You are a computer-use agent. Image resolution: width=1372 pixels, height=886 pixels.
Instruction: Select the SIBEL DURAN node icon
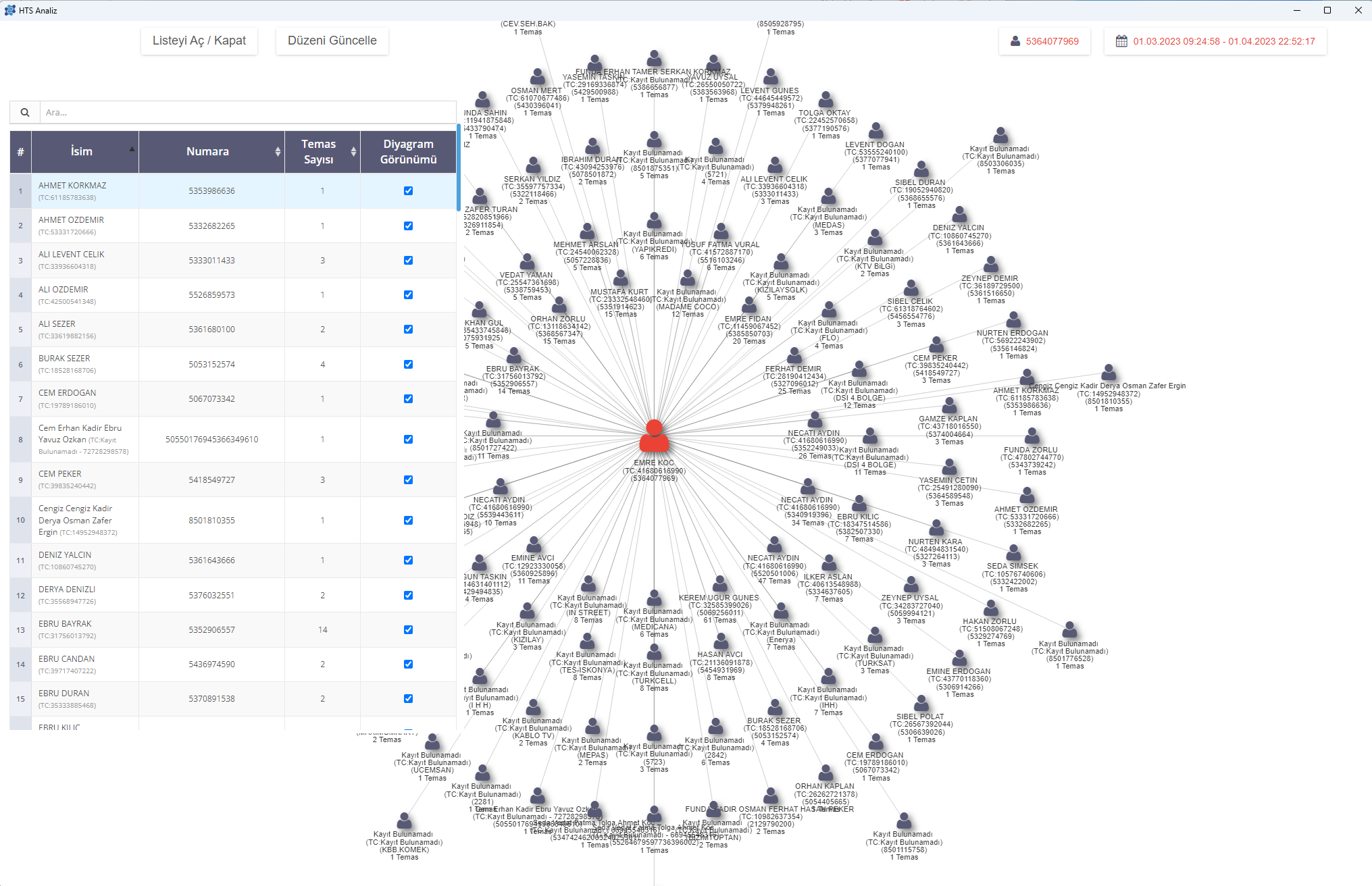click(921, 169)
